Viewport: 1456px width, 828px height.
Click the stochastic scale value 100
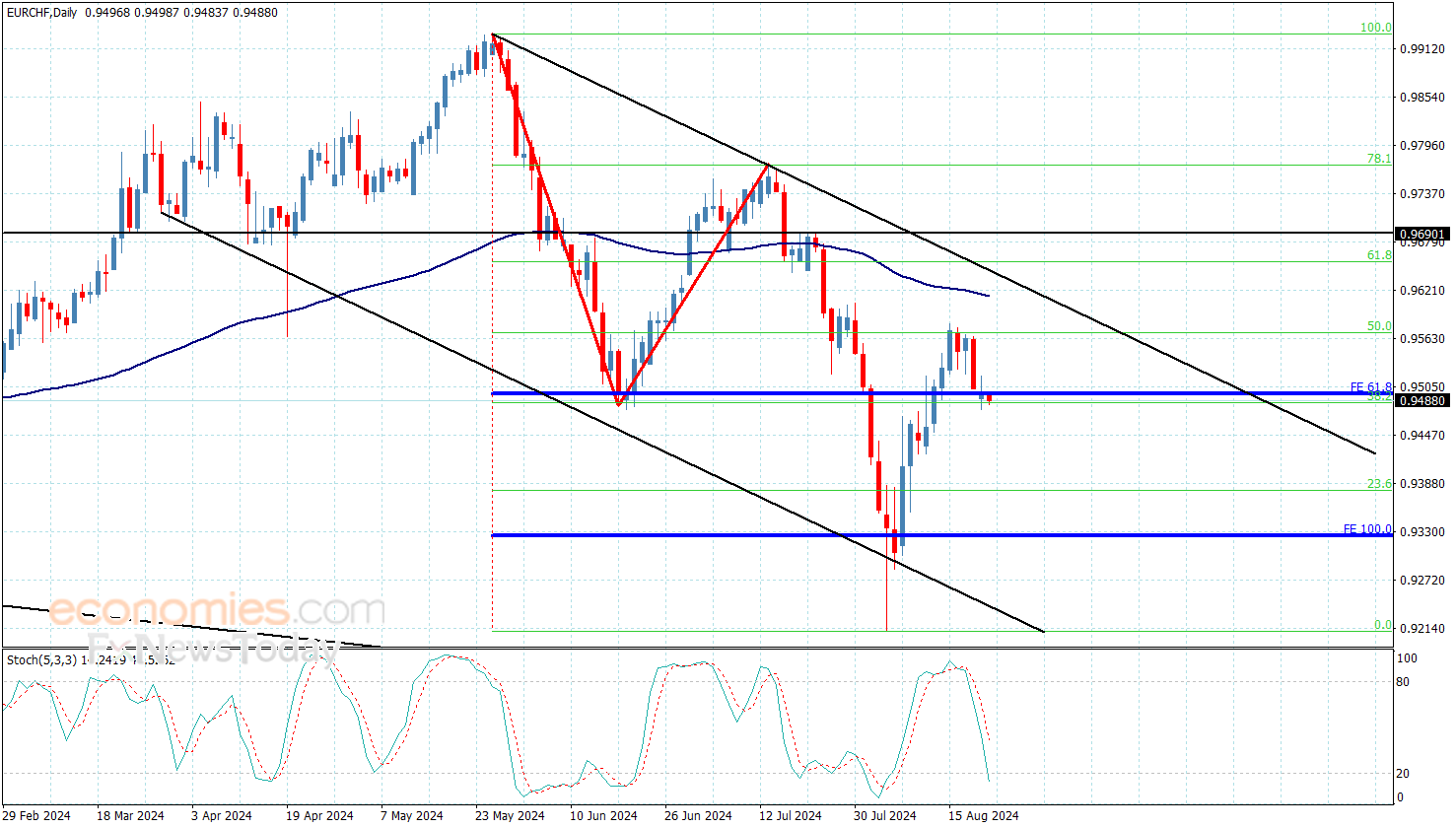[x=1408, y=658]
